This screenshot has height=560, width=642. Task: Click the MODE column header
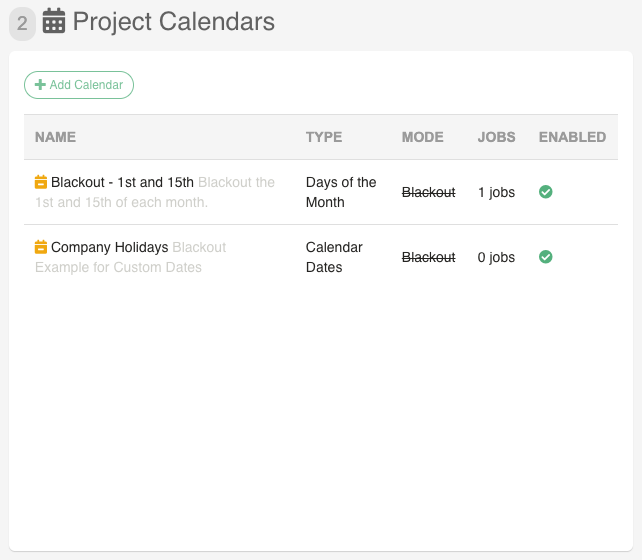[x=423, y=137]
